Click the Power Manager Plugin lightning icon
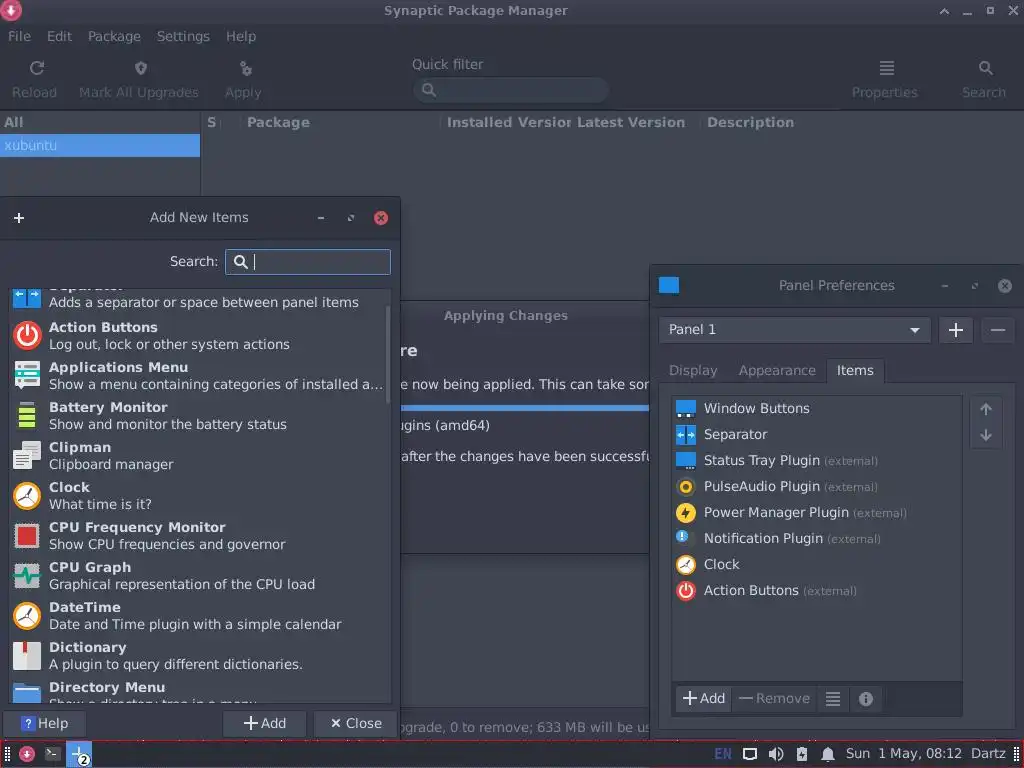Image resolution: width=1024 pixels, height=768 pixels. click(x=686, y=513)
